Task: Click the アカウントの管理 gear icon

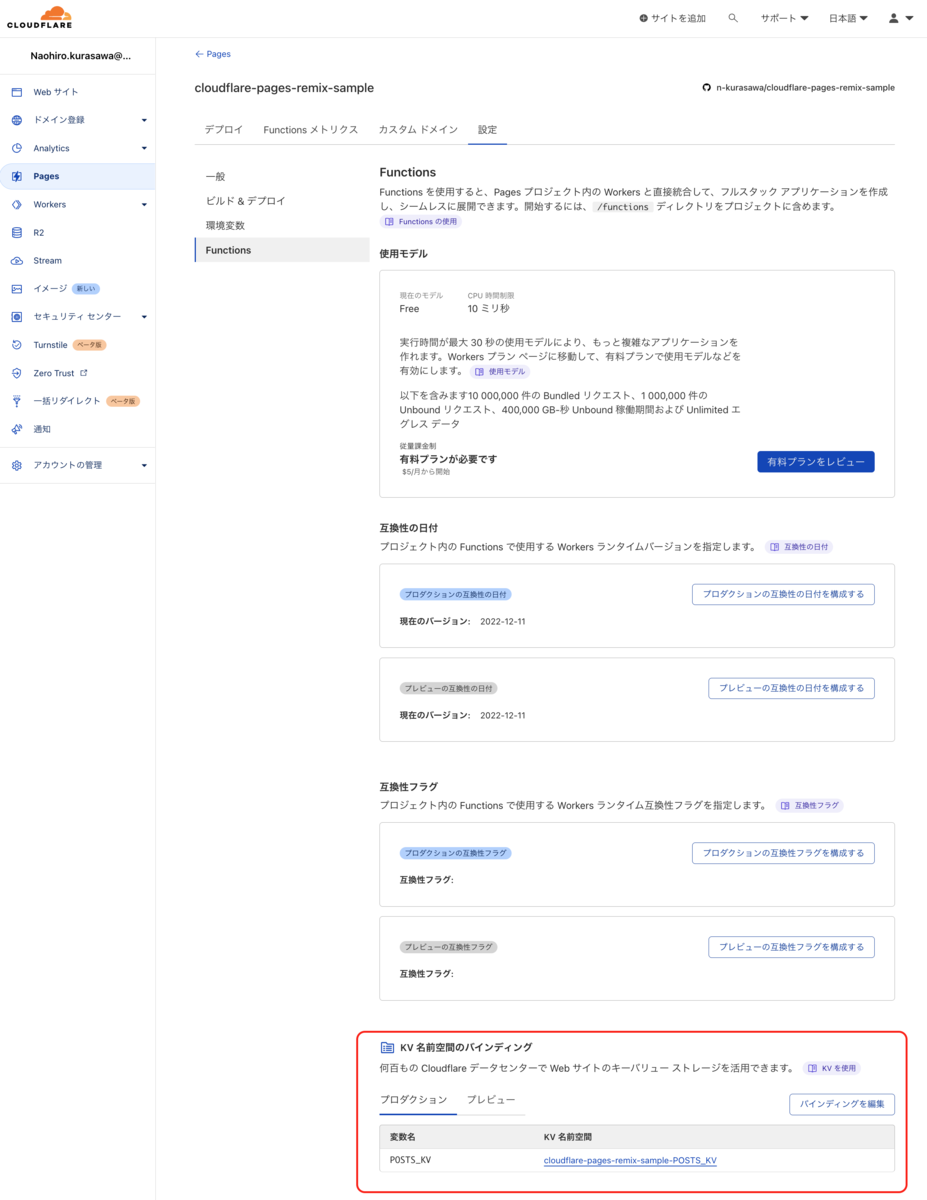Action: pos(16,465)
